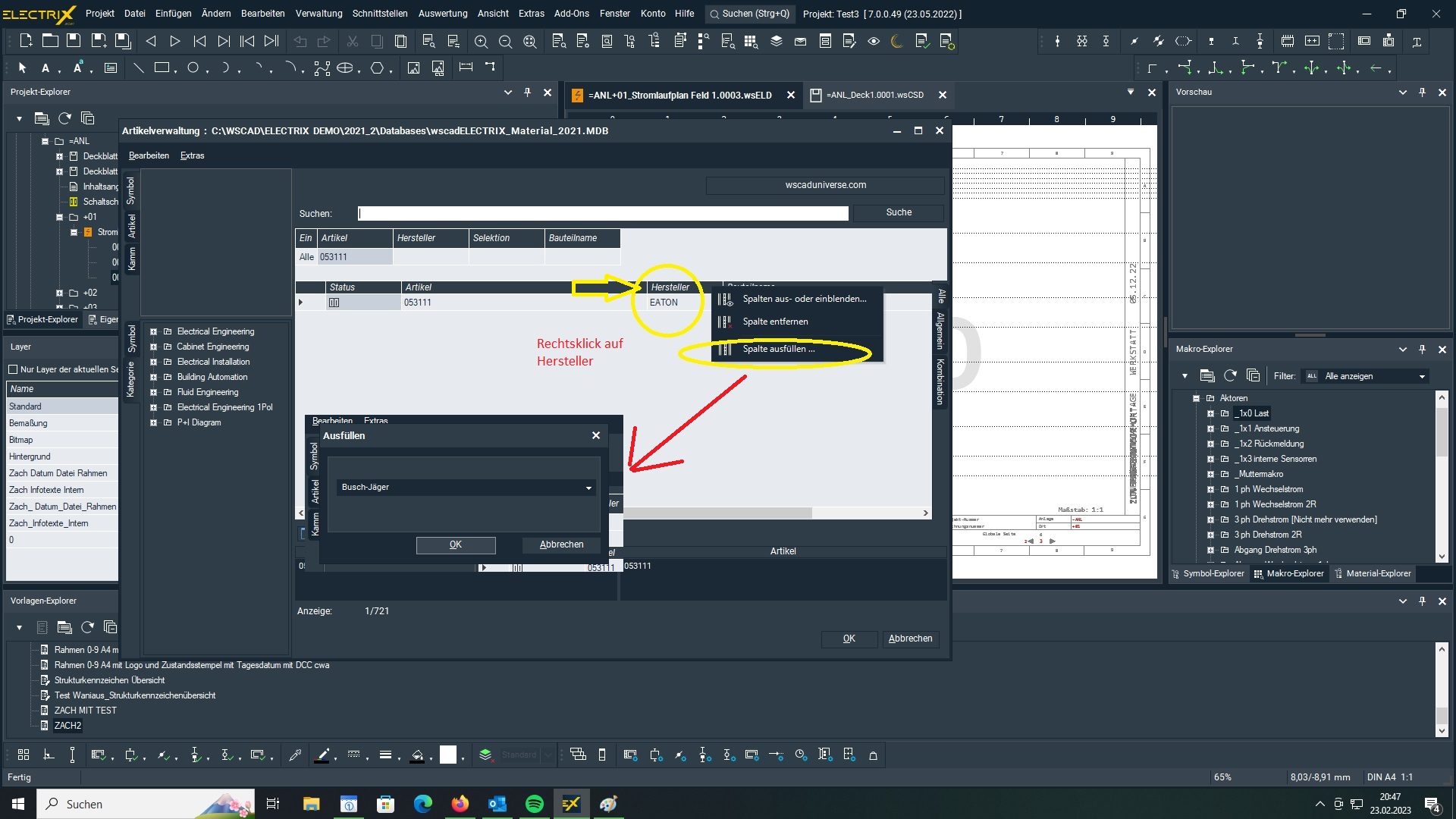Expand Building Automation category node
Viewport: 1456px width, 819px height.
(153, 377)
